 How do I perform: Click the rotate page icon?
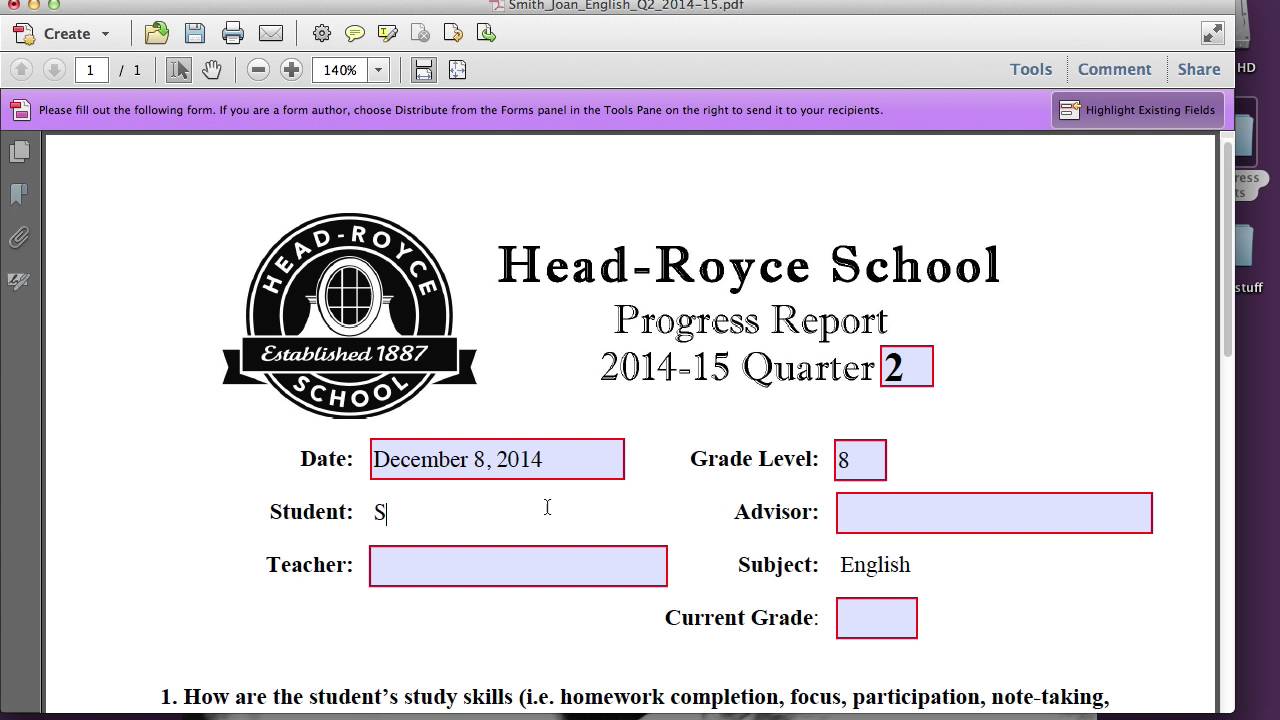[x=453, y=34]
